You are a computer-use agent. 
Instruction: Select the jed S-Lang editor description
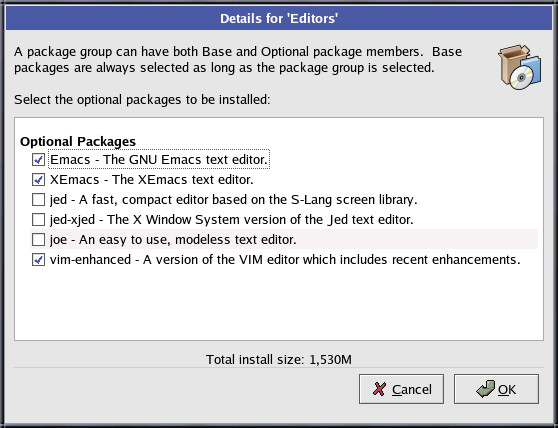[233, 200]
